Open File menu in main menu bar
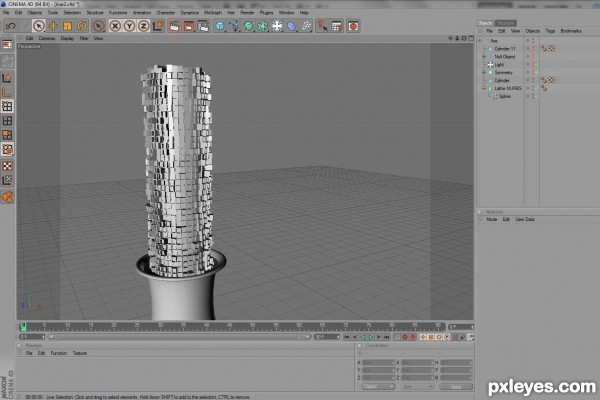Screen dimensions: 600x400 pos(6,13)
